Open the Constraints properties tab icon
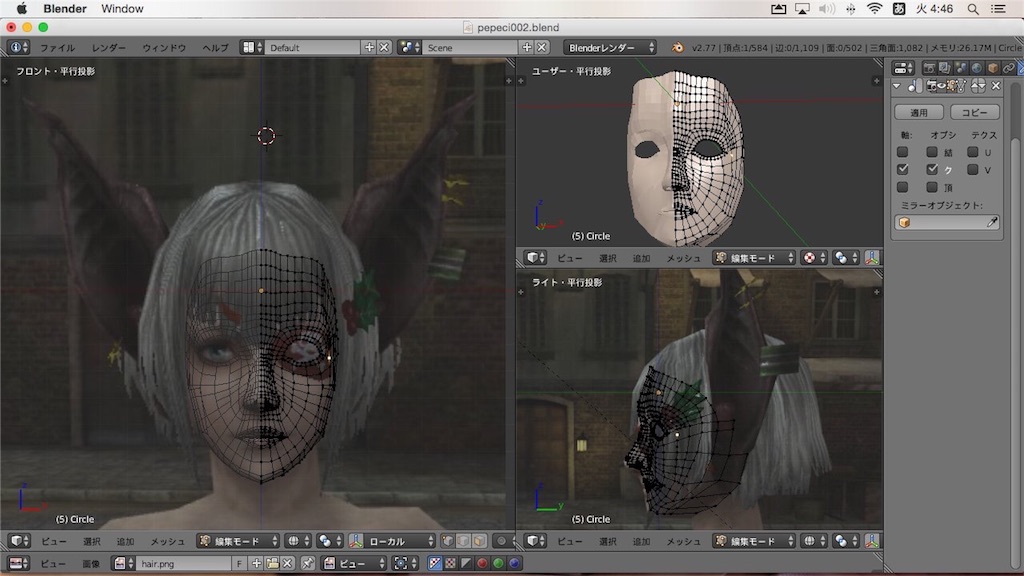Image resolution: width=1024 pixels, height=576 pixels. 1008,67
